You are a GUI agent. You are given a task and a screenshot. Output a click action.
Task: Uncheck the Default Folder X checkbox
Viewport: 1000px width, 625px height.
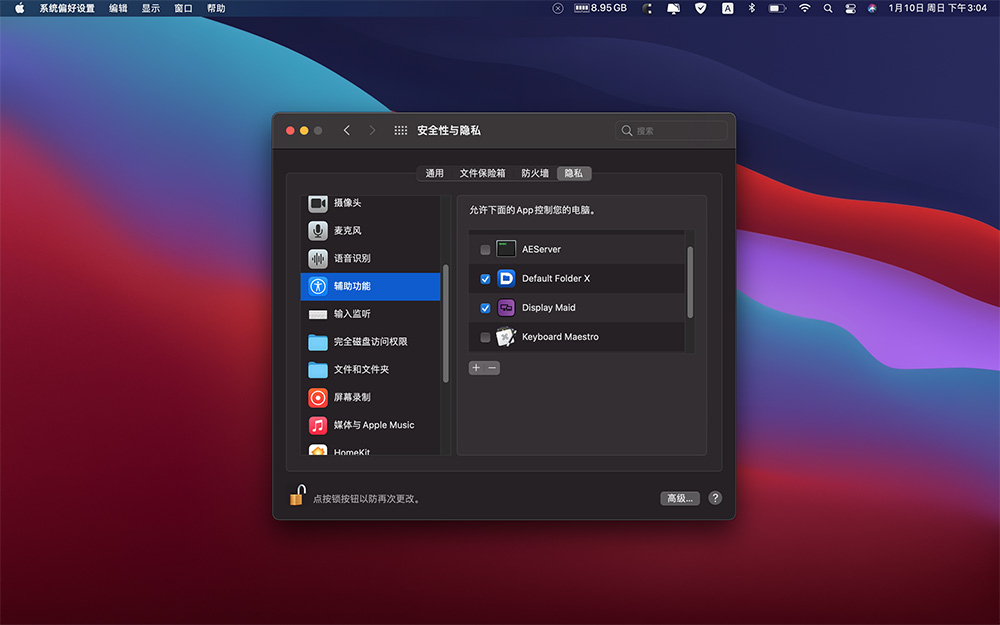coord(485,279)
